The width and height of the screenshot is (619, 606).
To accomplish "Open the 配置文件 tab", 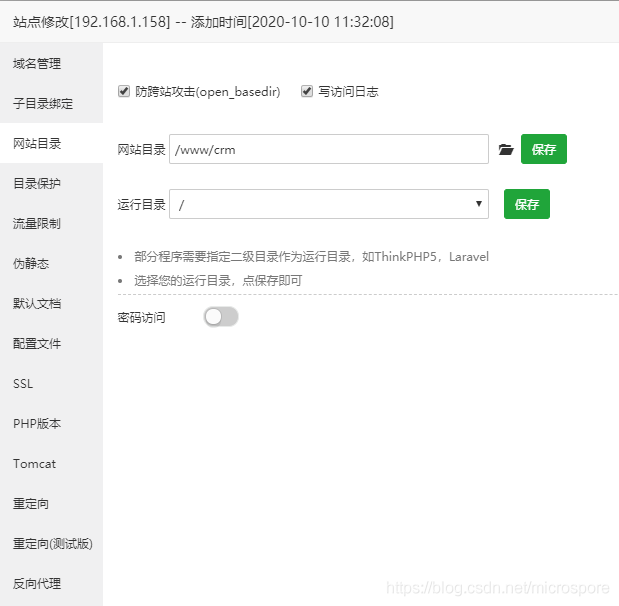I will (x=51, y=343).
